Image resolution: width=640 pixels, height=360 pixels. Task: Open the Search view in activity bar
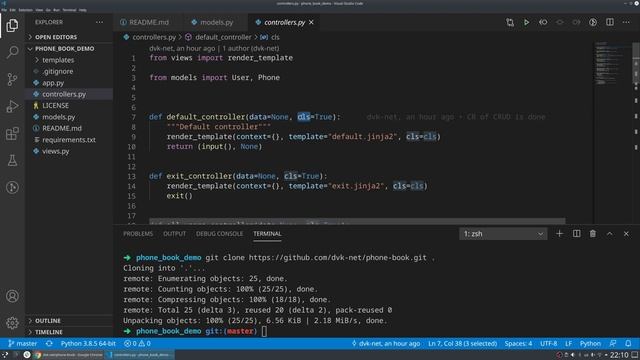(12, 52)
